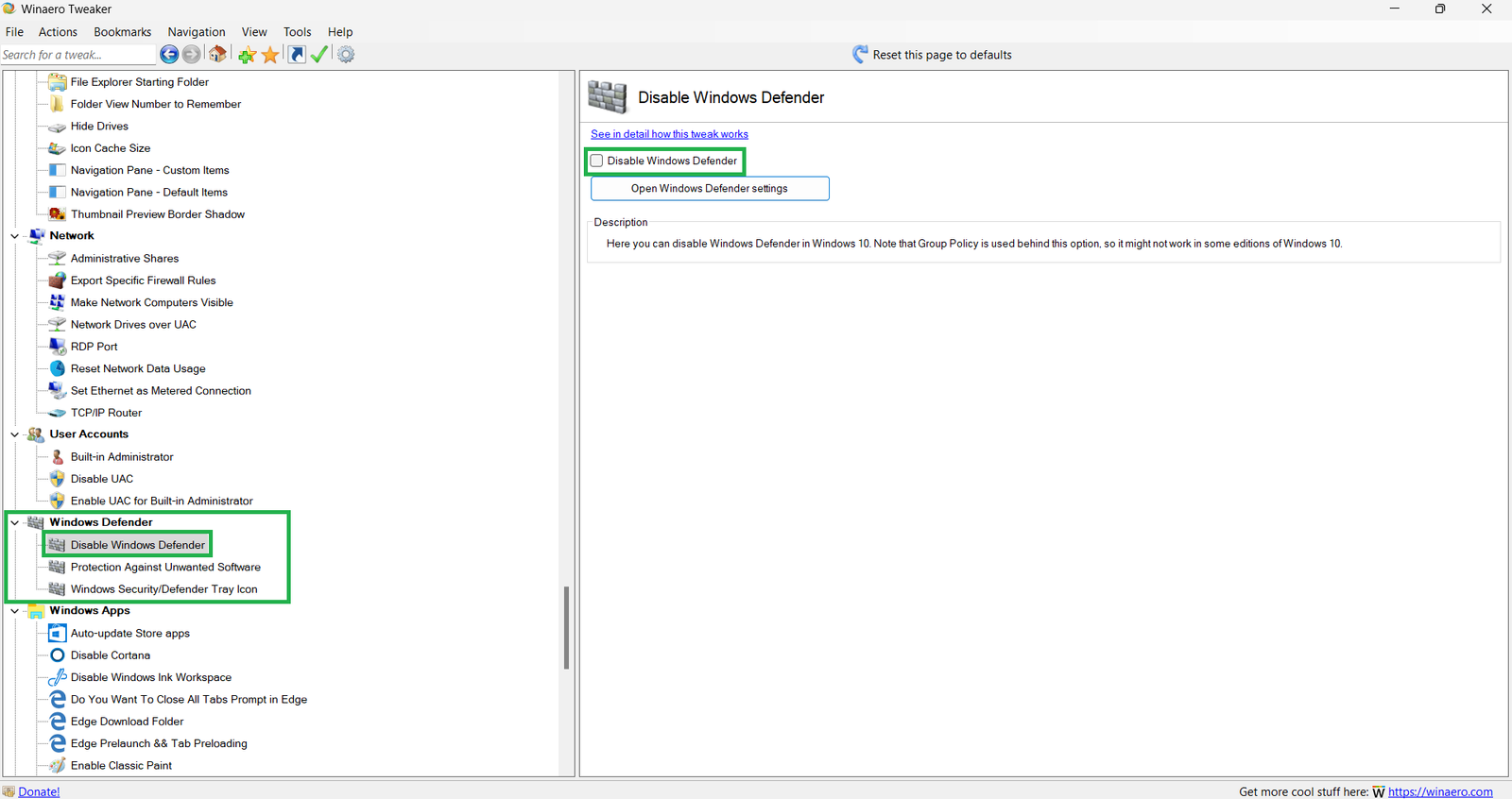Click the Search for a tweak field
Screen dimensions: 1512x799
coord(77,55)
